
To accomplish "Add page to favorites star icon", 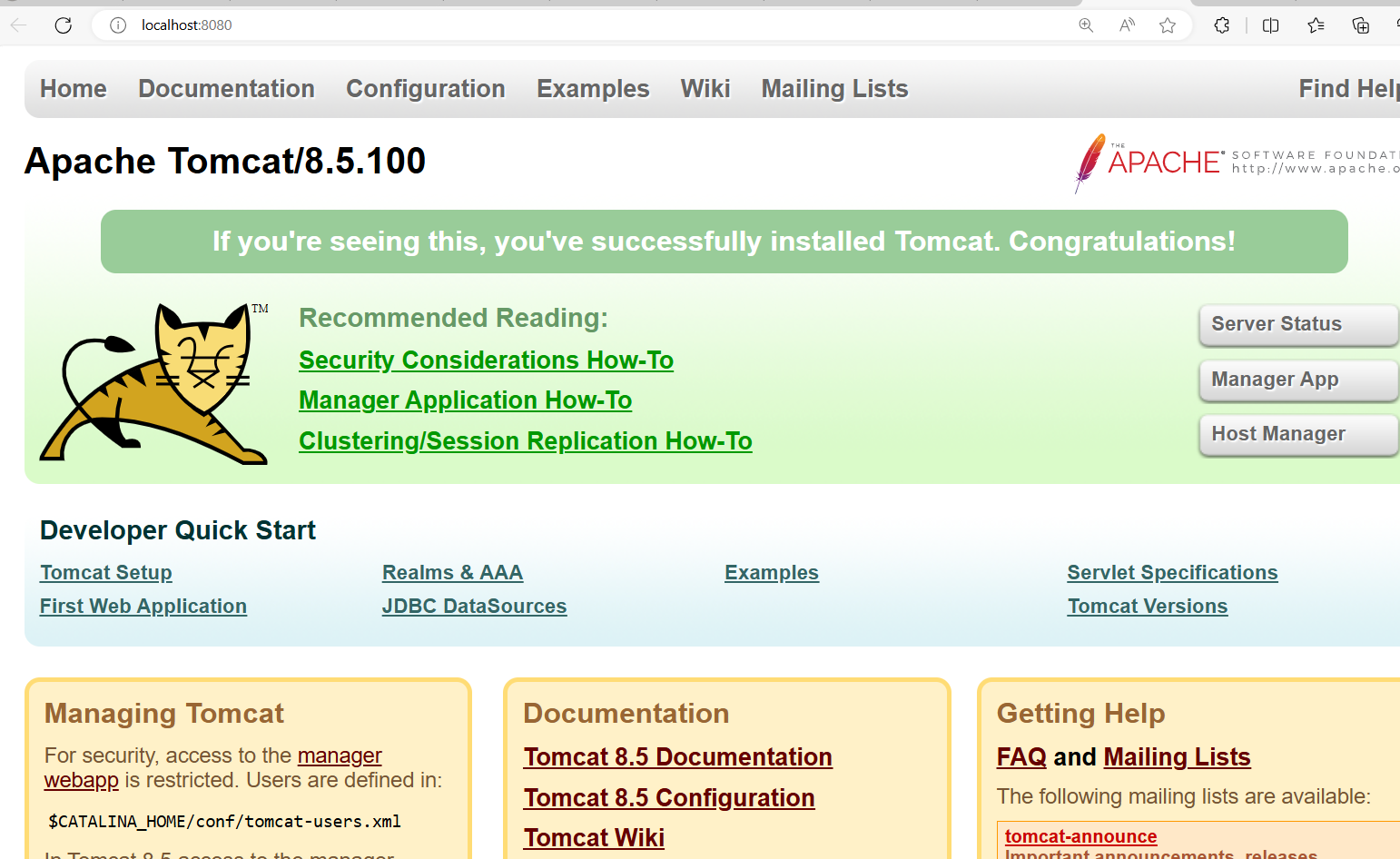I will point(1168,25).
